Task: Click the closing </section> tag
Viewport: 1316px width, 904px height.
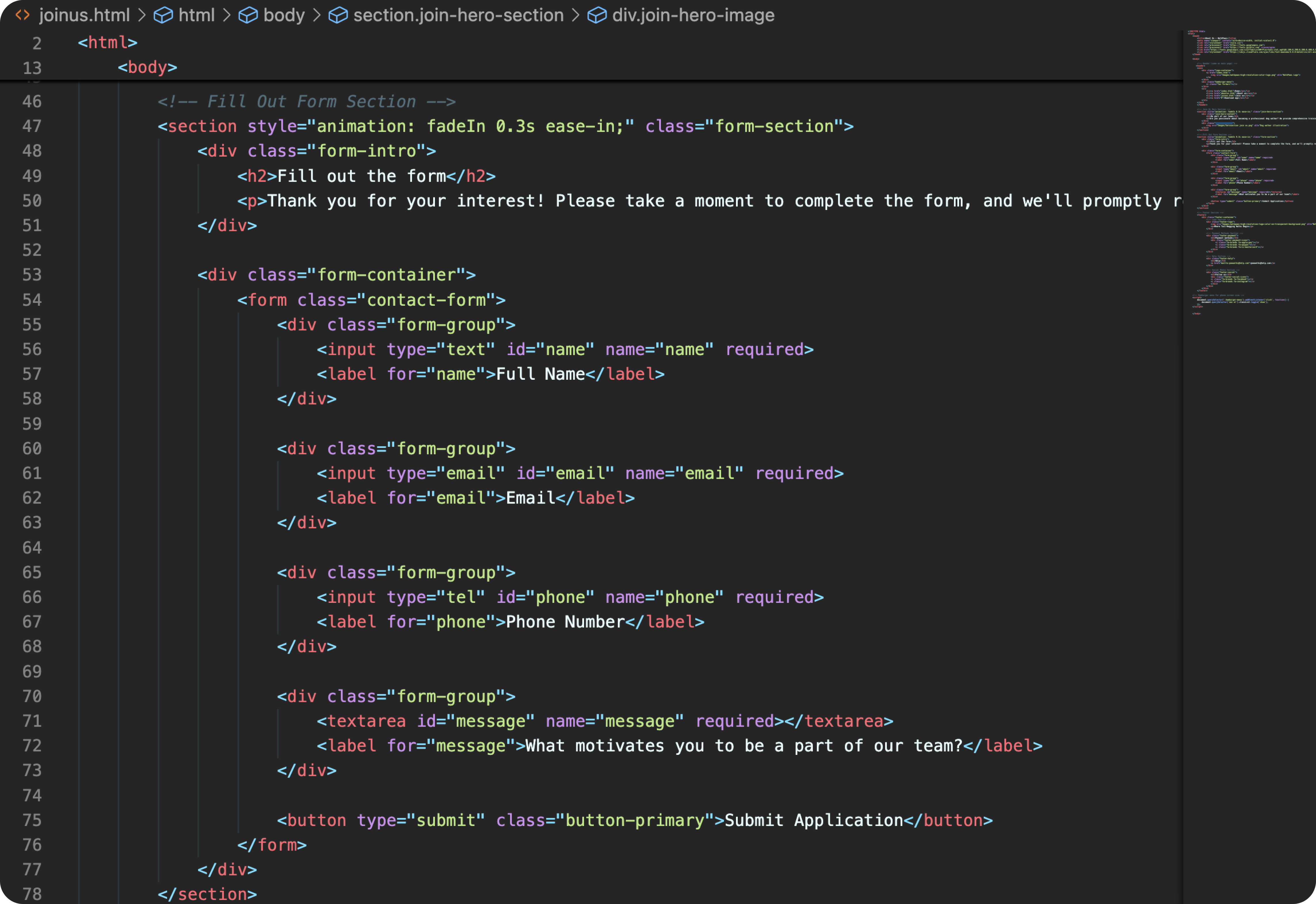Action: (207, 894)
